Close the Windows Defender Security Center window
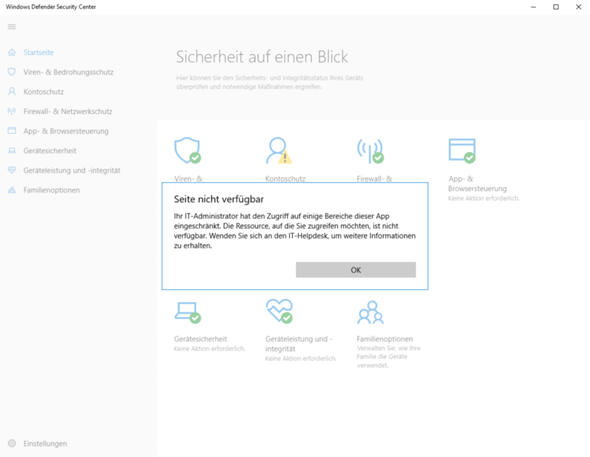590x457 pixels. [578, 7]
